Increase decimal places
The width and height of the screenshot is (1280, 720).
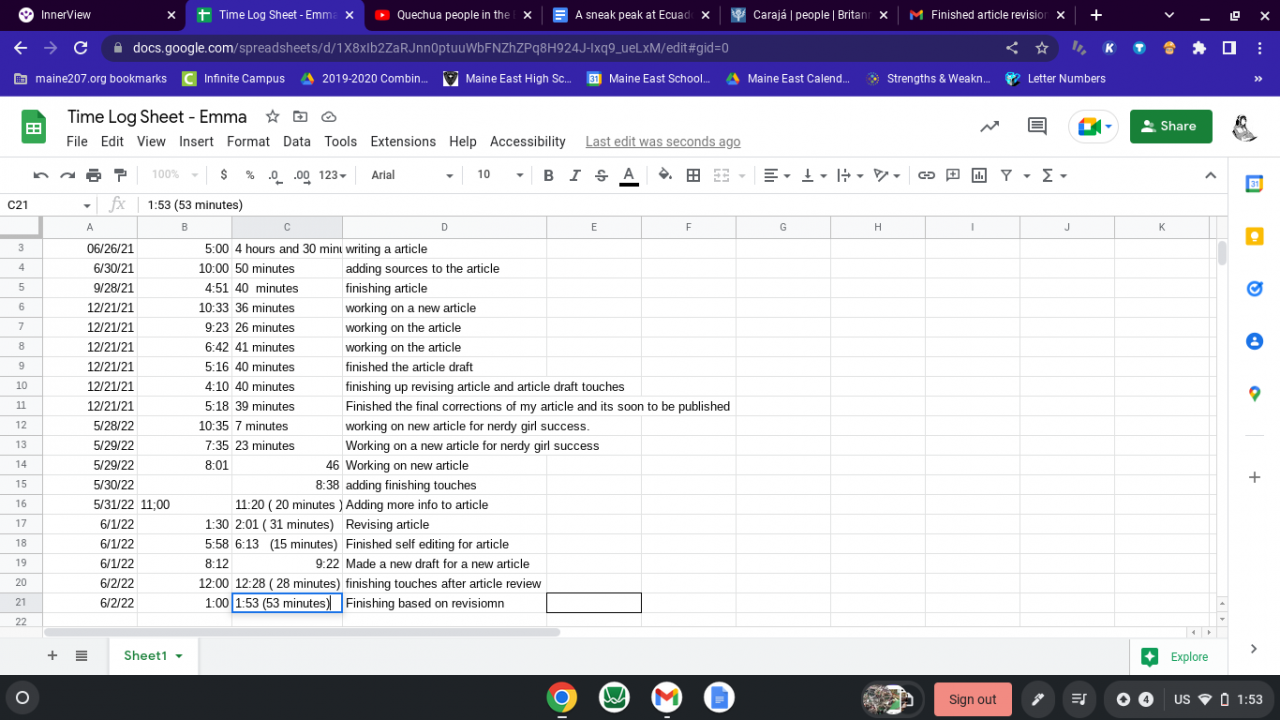pyautogui.click(x=301, y=175)
